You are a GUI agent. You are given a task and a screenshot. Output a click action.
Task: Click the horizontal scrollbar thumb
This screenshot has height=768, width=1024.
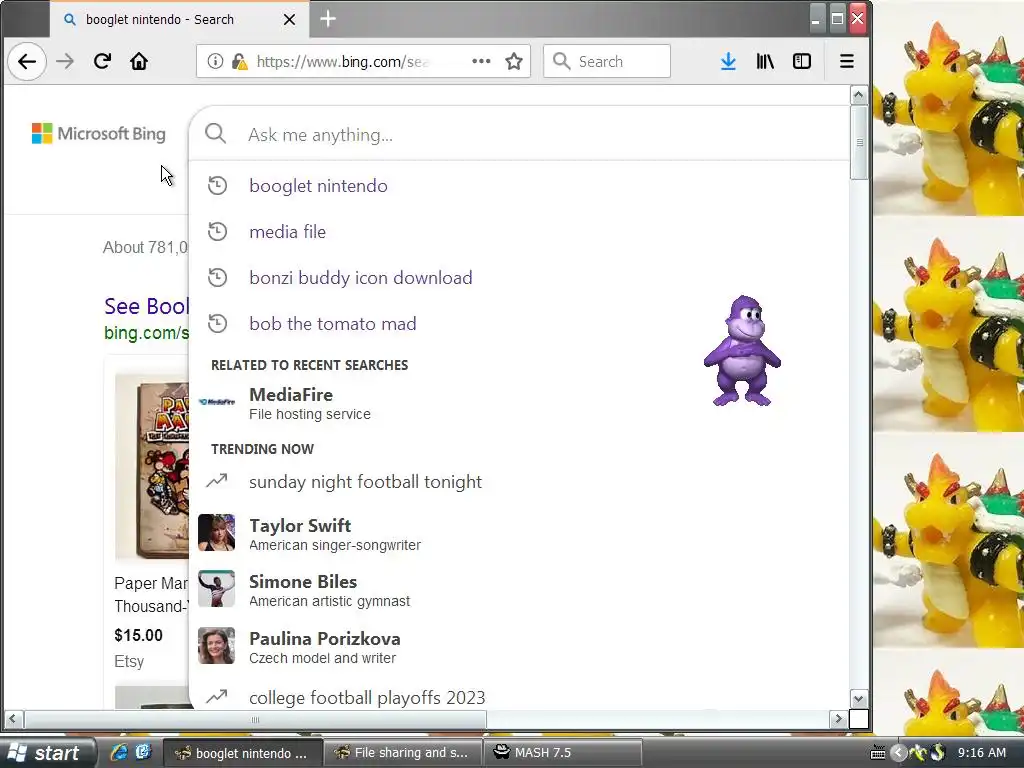click(x=255, y=720)
